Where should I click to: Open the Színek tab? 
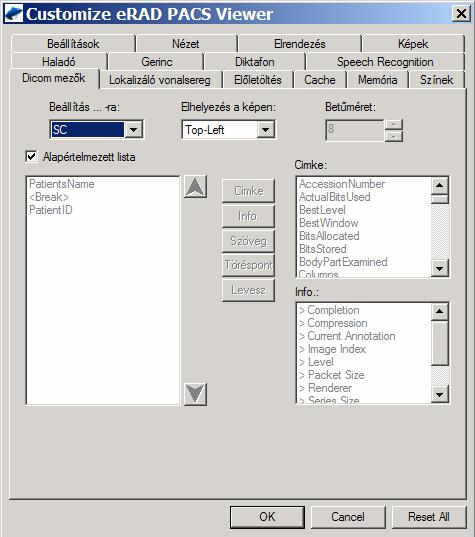(x=437, y=80)
